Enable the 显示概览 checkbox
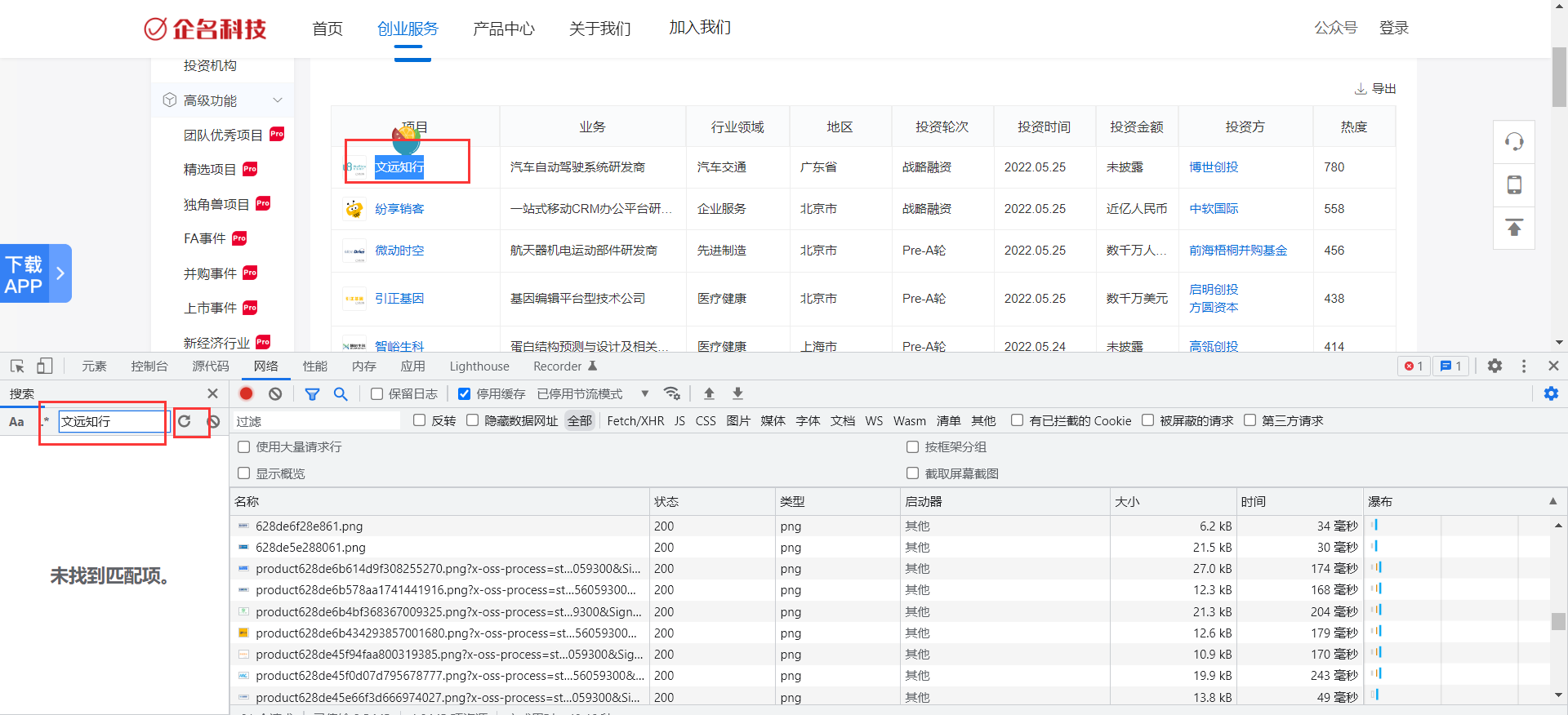 click(243, 473)
